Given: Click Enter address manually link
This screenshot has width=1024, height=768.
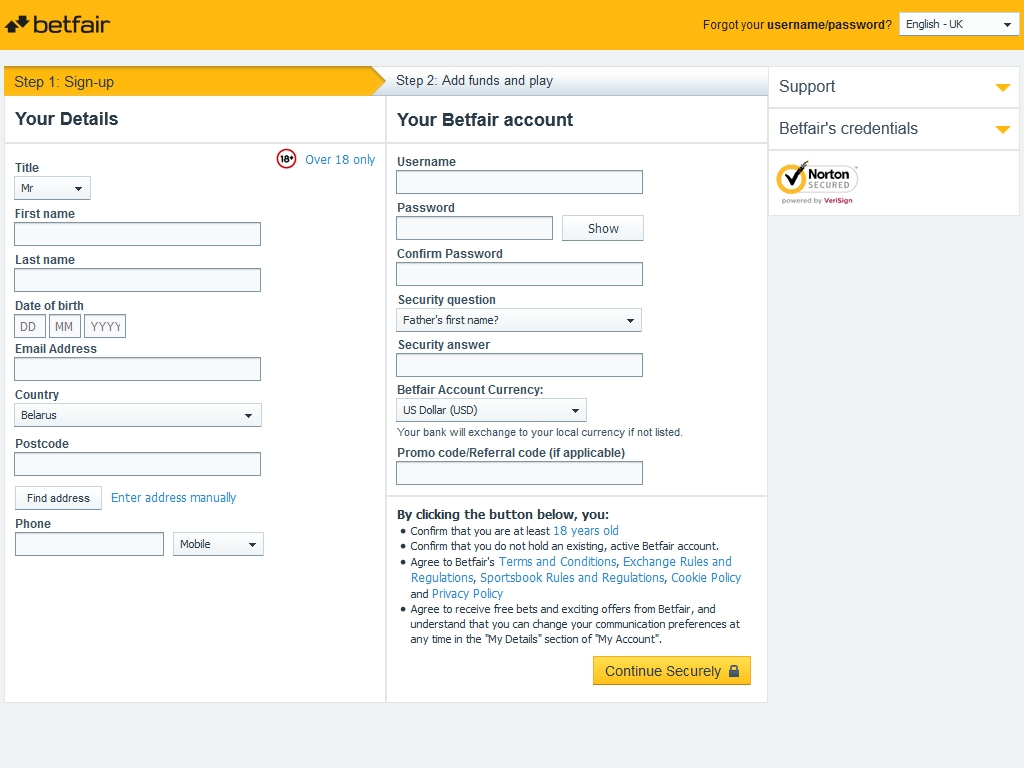Looking at the screenshot, I should tap(173, 498).
